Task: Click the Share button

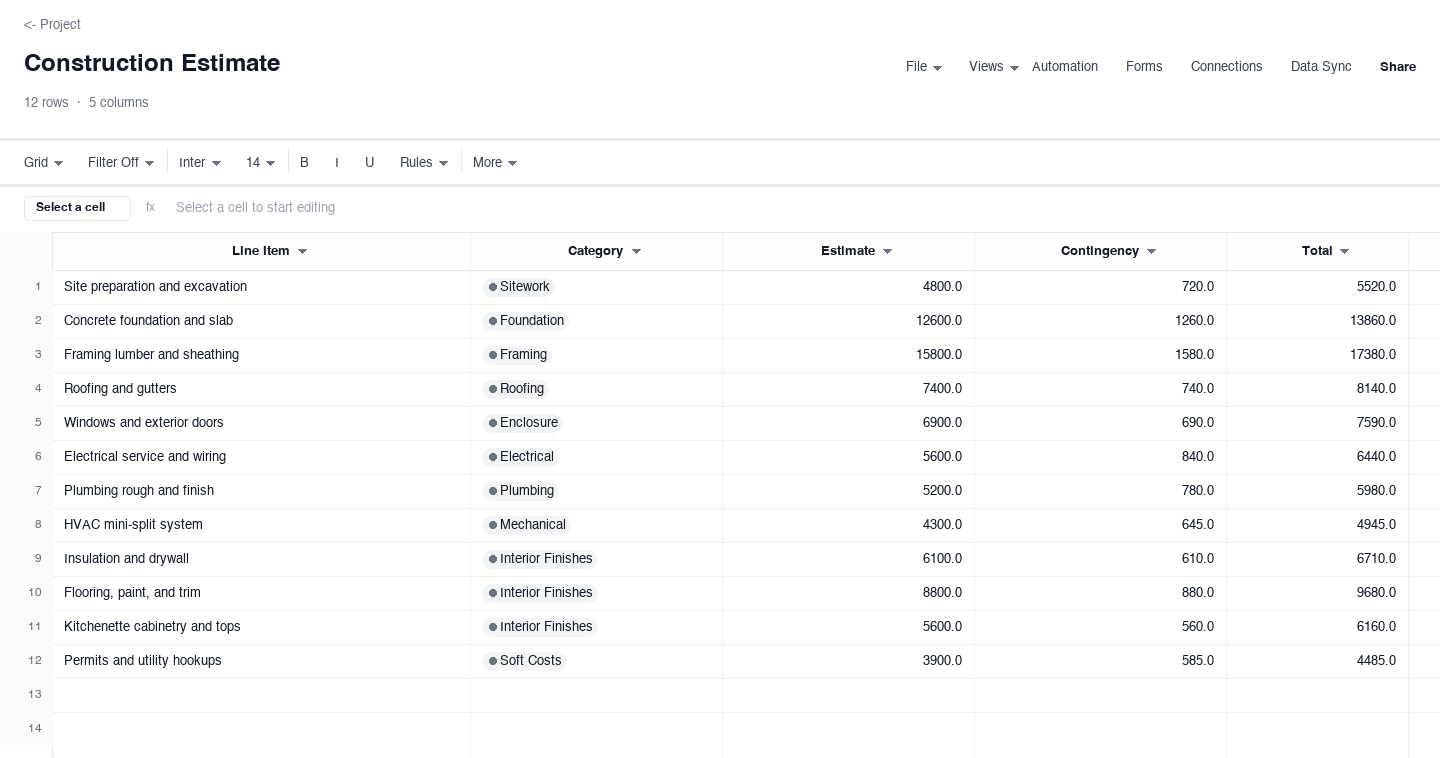Action: pyautogui.click(x=1398, y=67)
